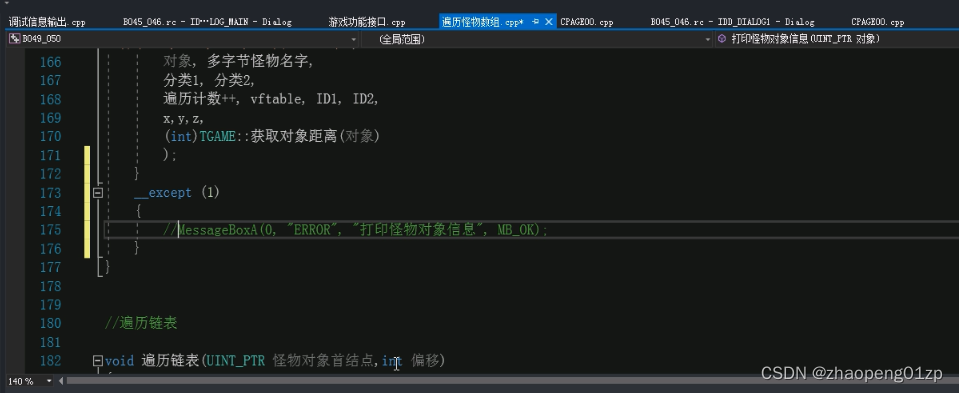Switch to 调试信息输出.cpp tab
Screen dimensions: 959x393
click(47, 22)
